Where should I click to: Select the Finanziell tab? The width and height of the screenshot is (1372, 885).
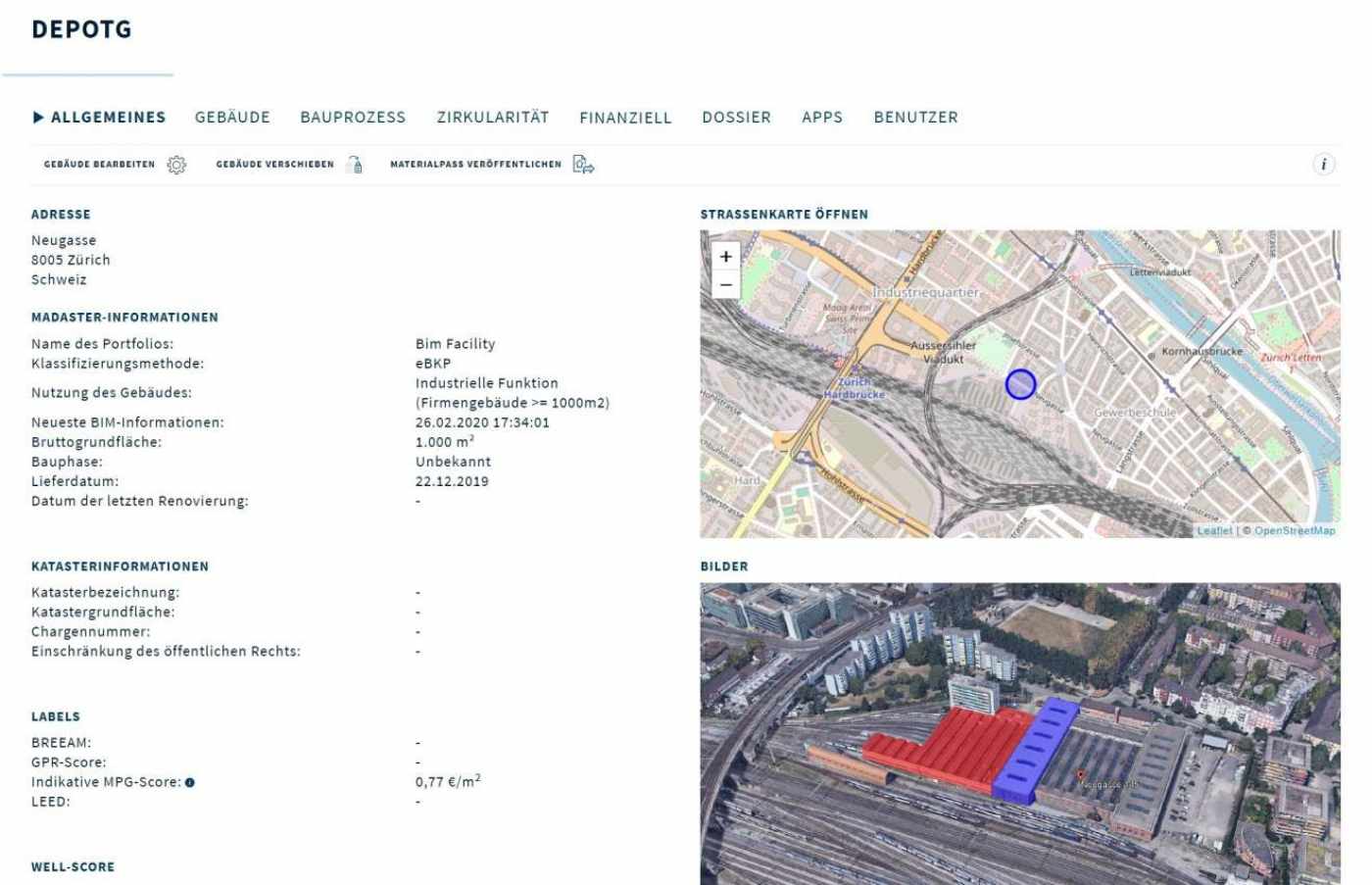tap(625, 118)
